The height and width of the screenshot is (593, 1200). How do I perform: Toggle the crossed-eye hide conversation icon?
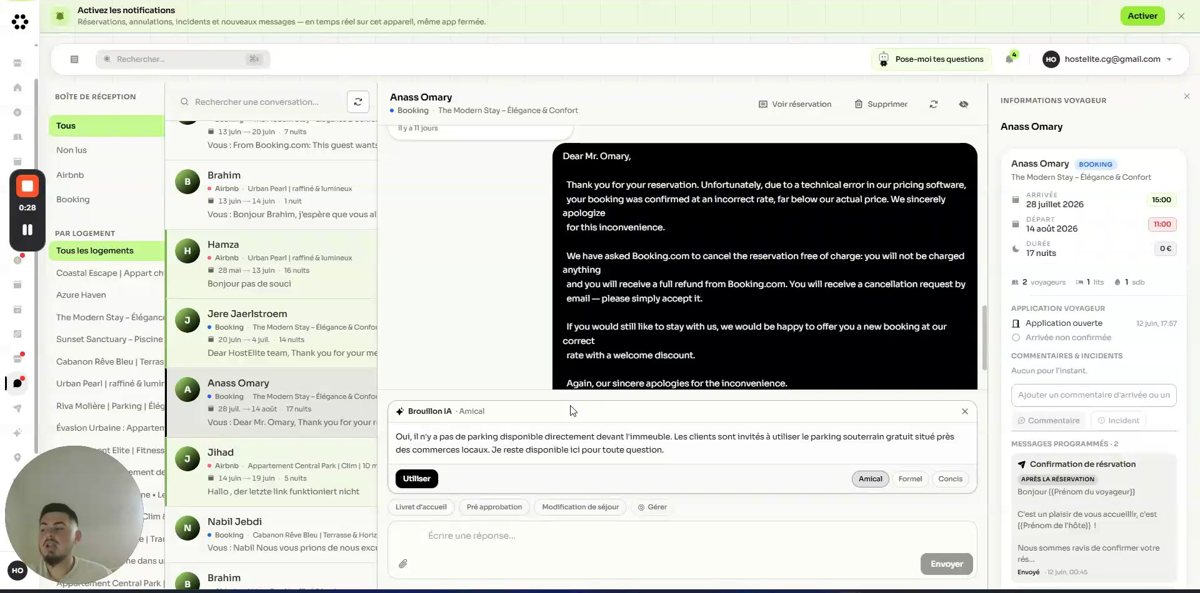(x=964, y=104)
